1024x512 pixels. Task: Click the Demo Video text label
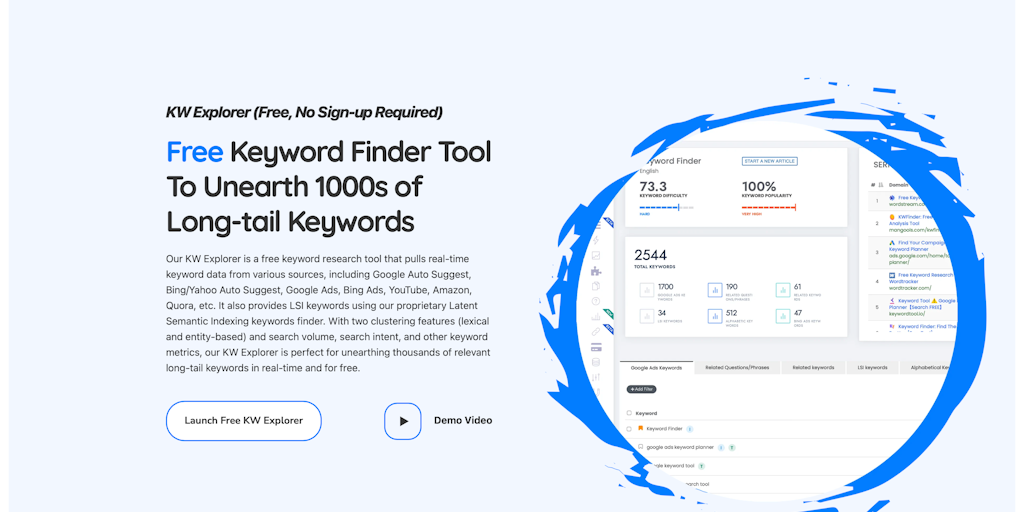463,421
